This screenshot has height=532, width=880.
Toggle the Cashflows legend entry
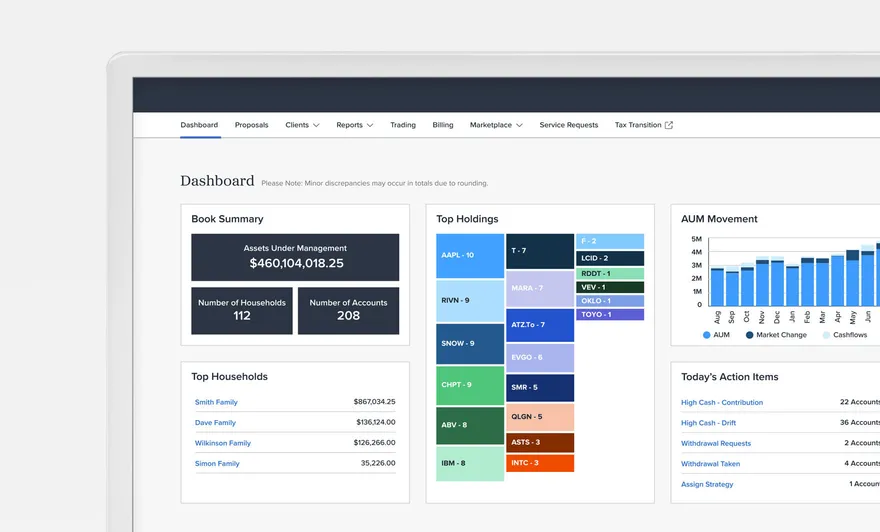pos(845,335)
